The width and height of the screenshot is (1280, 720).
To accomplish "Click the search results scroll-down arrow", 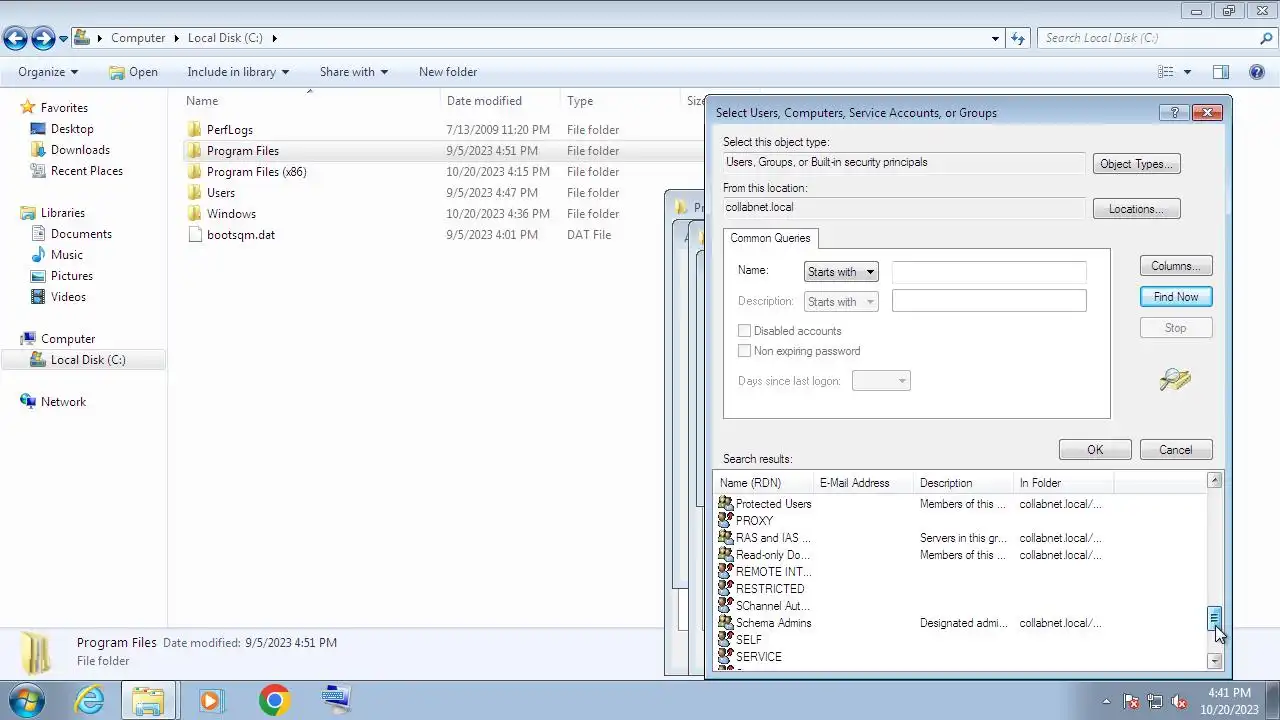I will click(x=1215, y=661).
